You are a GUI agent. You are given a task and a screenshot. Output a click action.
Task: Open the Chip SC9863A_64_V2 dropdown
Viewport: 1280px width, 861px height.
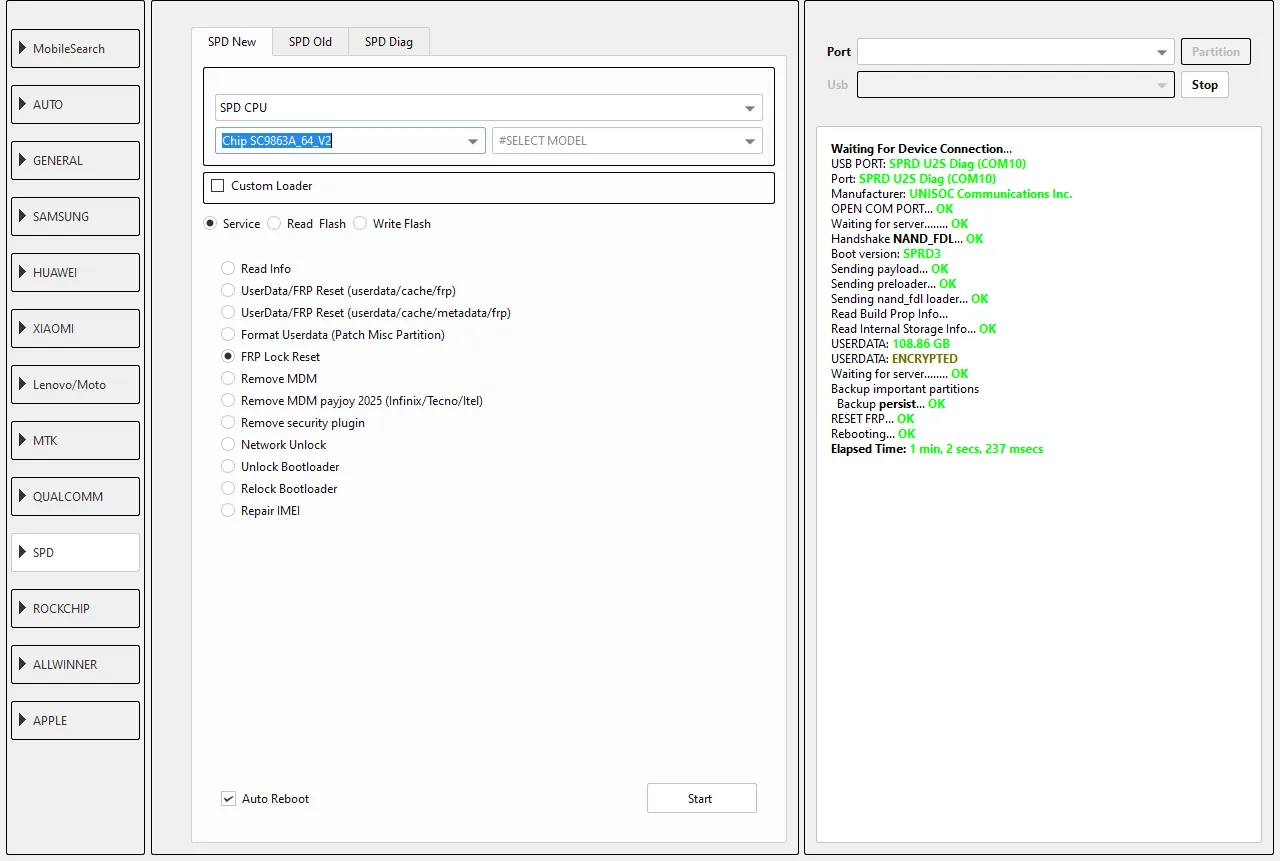(x=350, y=141)
